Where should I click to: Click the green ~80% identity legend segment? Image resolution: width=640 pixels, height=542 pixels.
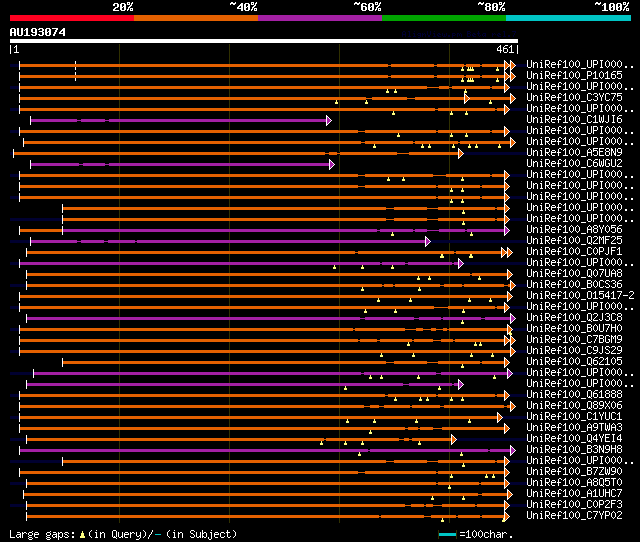click(x=444, y=18)
